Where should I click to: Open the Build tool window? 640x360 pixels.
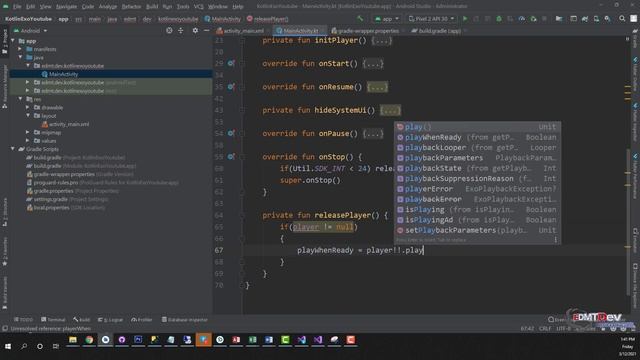click(82, 320)
